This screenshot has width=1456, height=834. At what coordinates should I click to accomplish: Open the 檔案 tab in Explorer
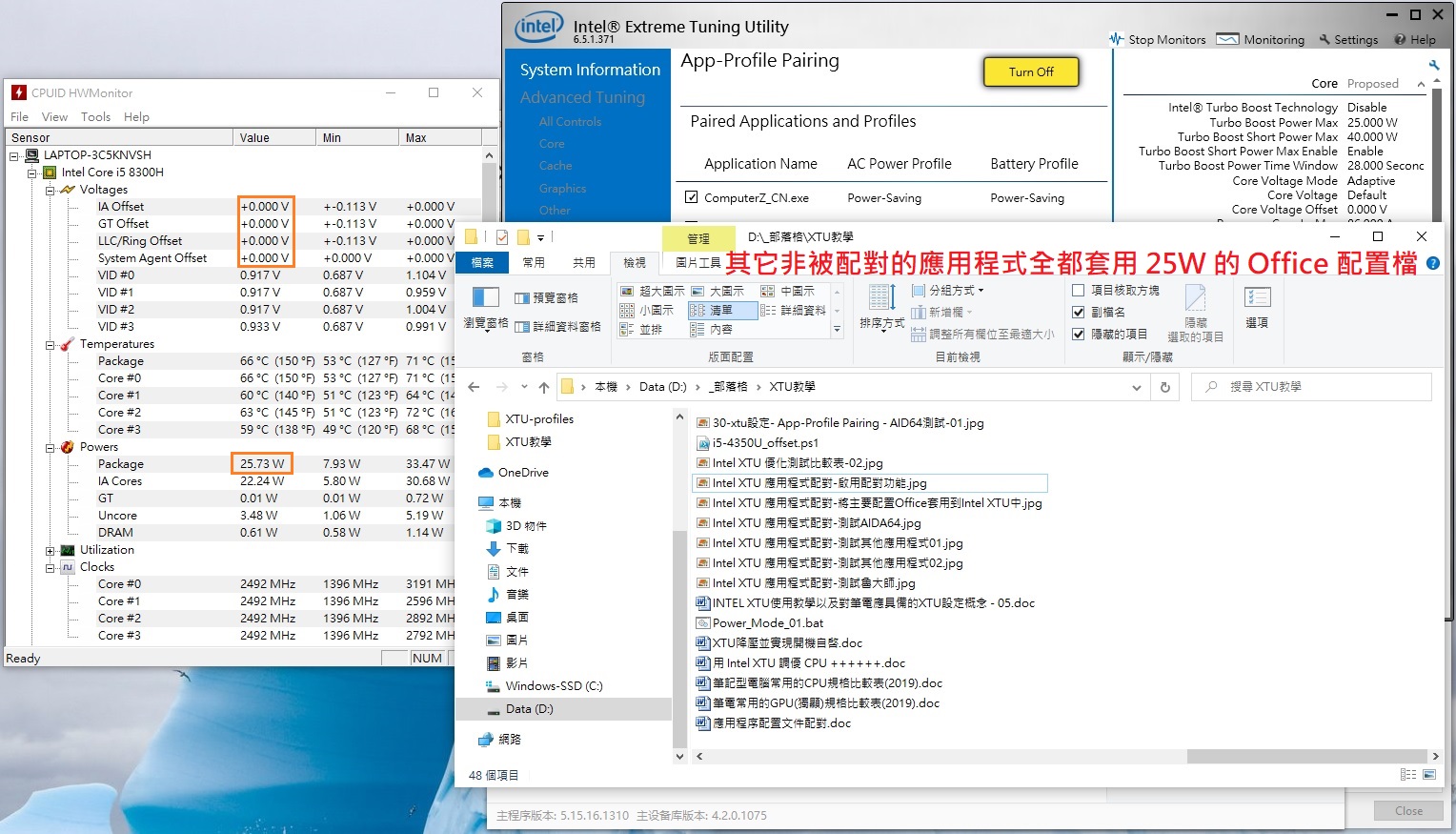483,262
